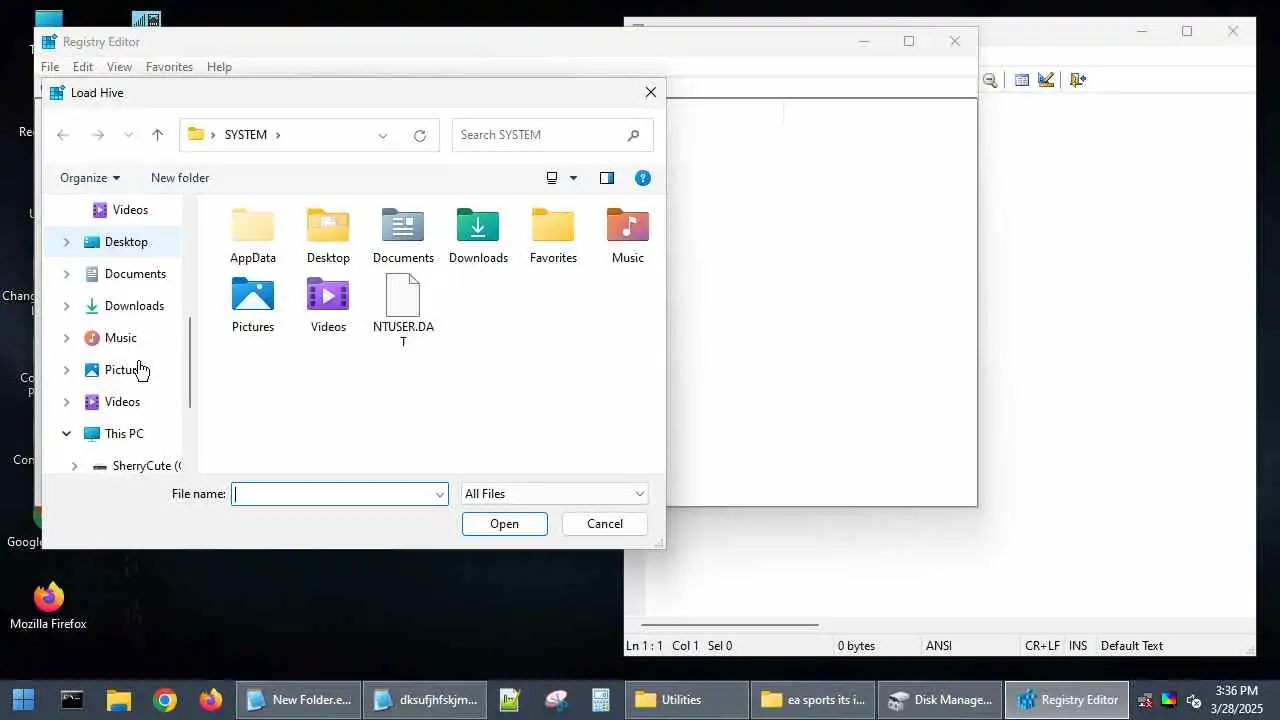Viewport: 1280px width, 720px height.
Task: Open the file name history dropdown arrow
Action: pyautogui.click(x=439, y=494)
